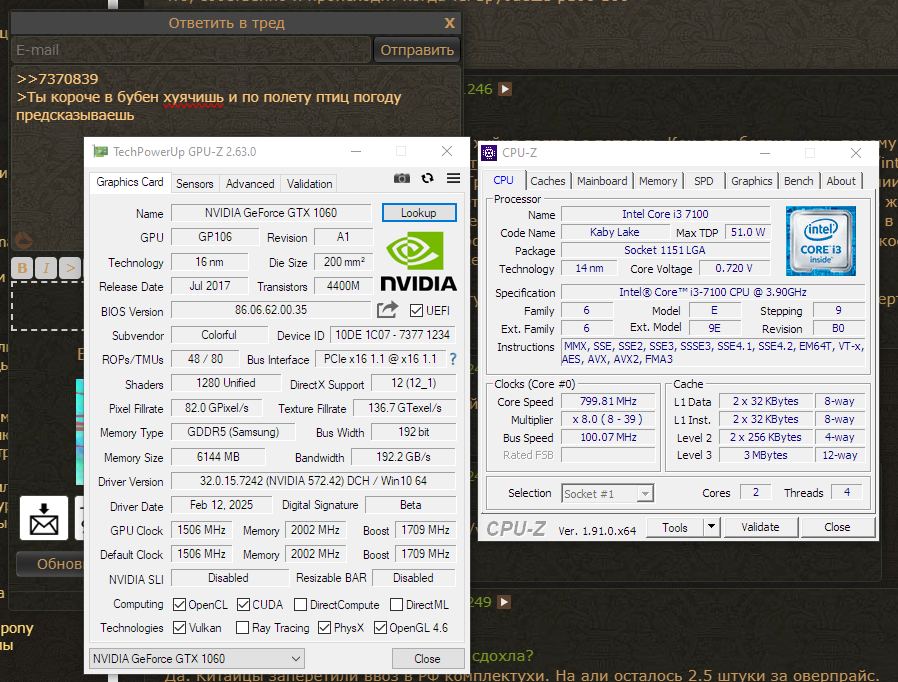898x682 pixels.
Task: Toggle the OpenGL 4.6 checkbox
Action: [380, 628]
